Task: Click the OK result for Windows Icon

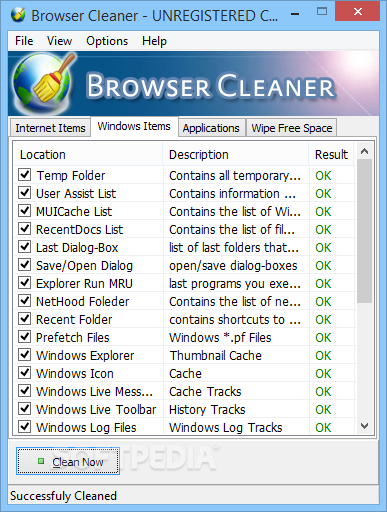Action: [323, 374]
